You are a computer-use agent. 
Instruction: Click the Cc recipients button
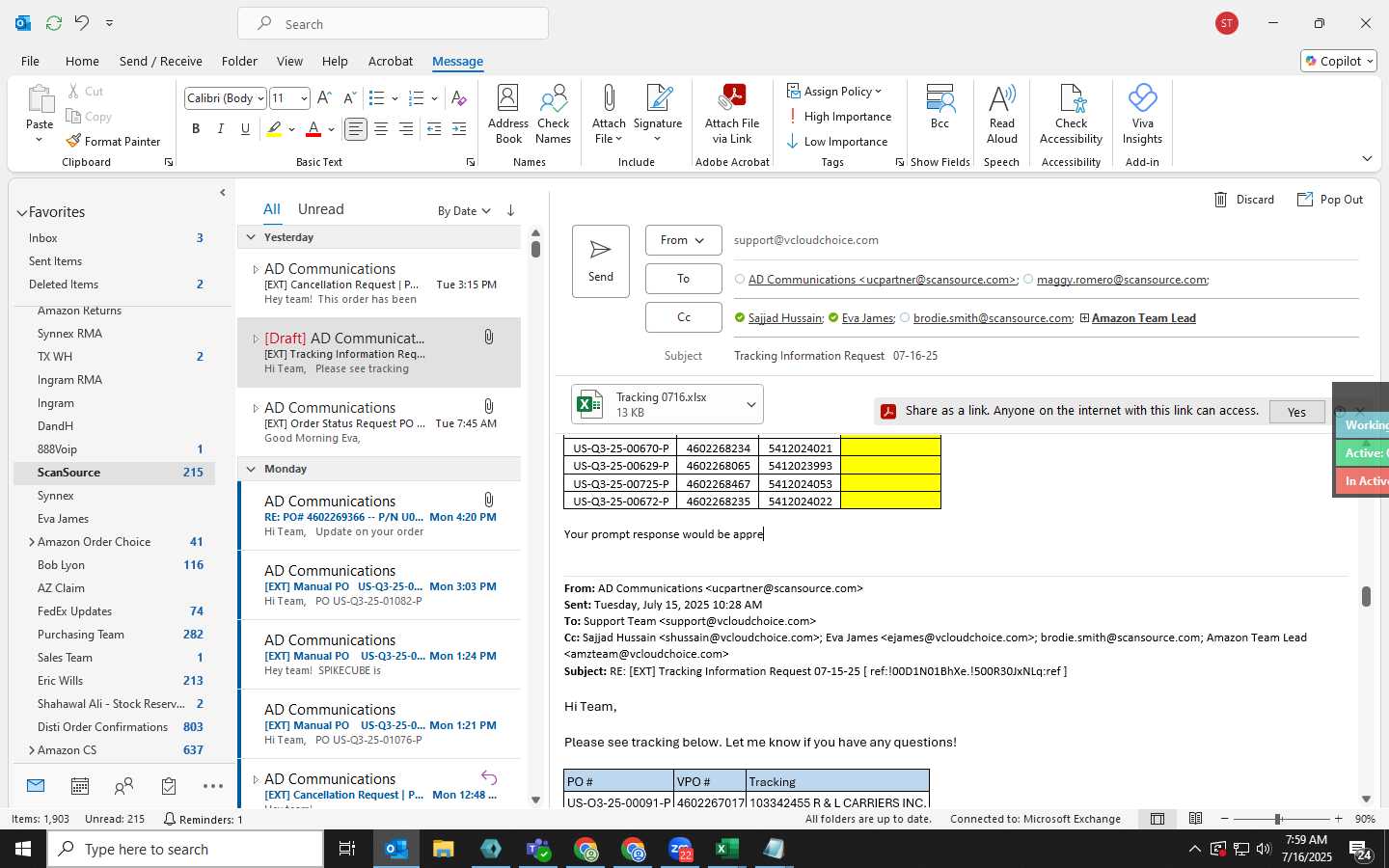(x=684, y=317)
